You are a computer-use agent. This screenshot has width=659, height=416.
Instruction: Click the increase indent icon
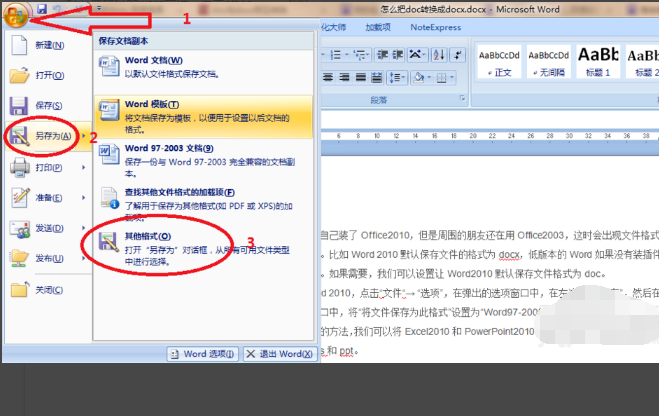398,55
